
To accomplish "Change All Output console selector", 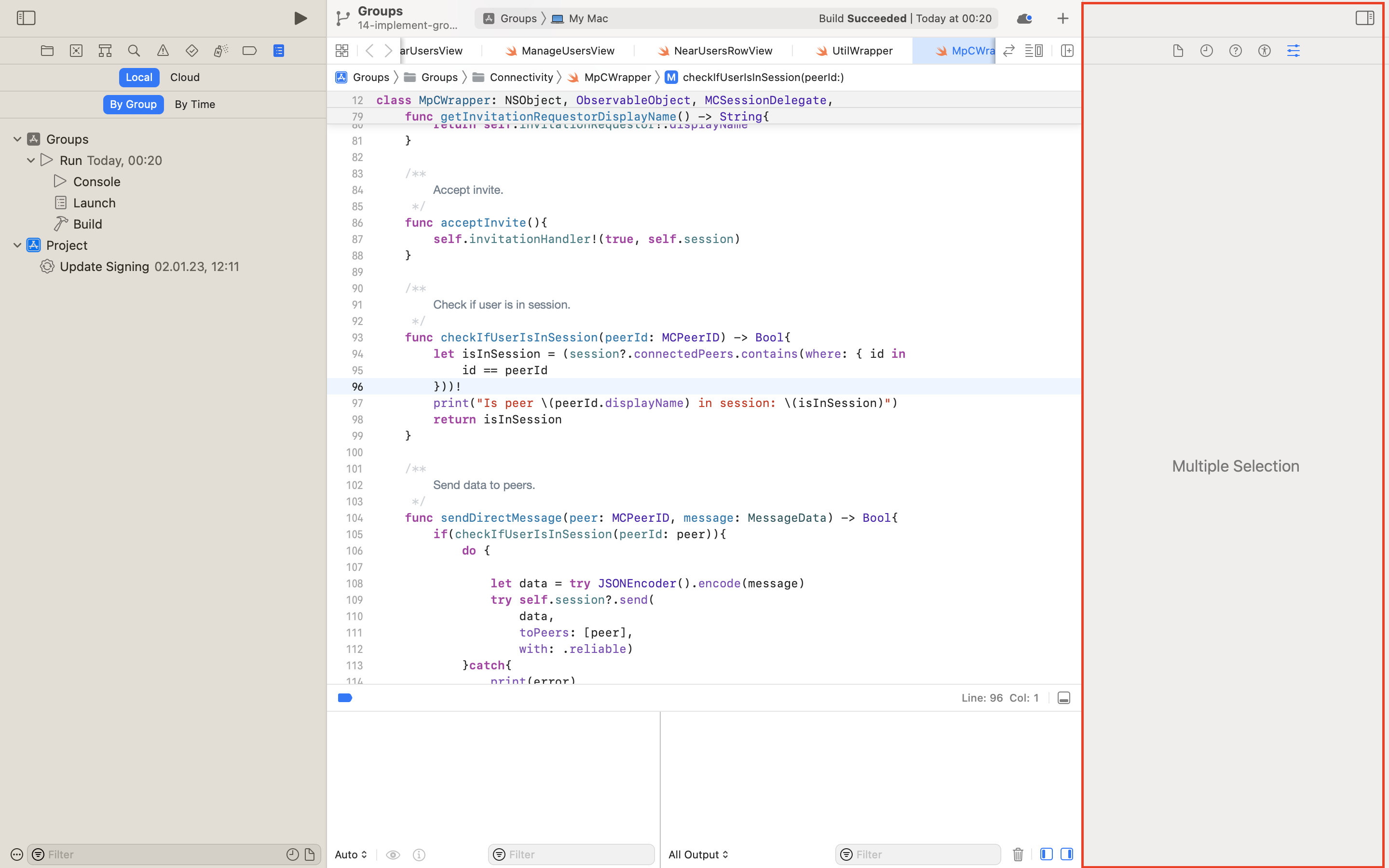I will point(698,854).
